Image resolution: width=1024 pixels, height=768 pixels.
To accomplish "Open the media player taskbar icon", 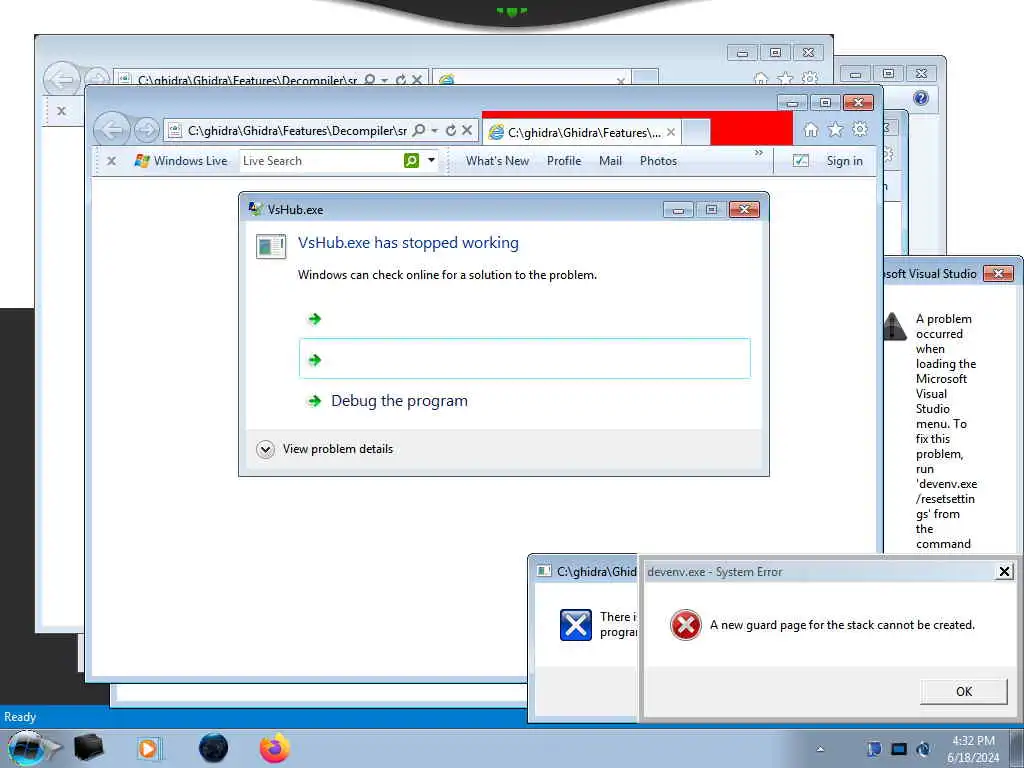I will (148, 748).
